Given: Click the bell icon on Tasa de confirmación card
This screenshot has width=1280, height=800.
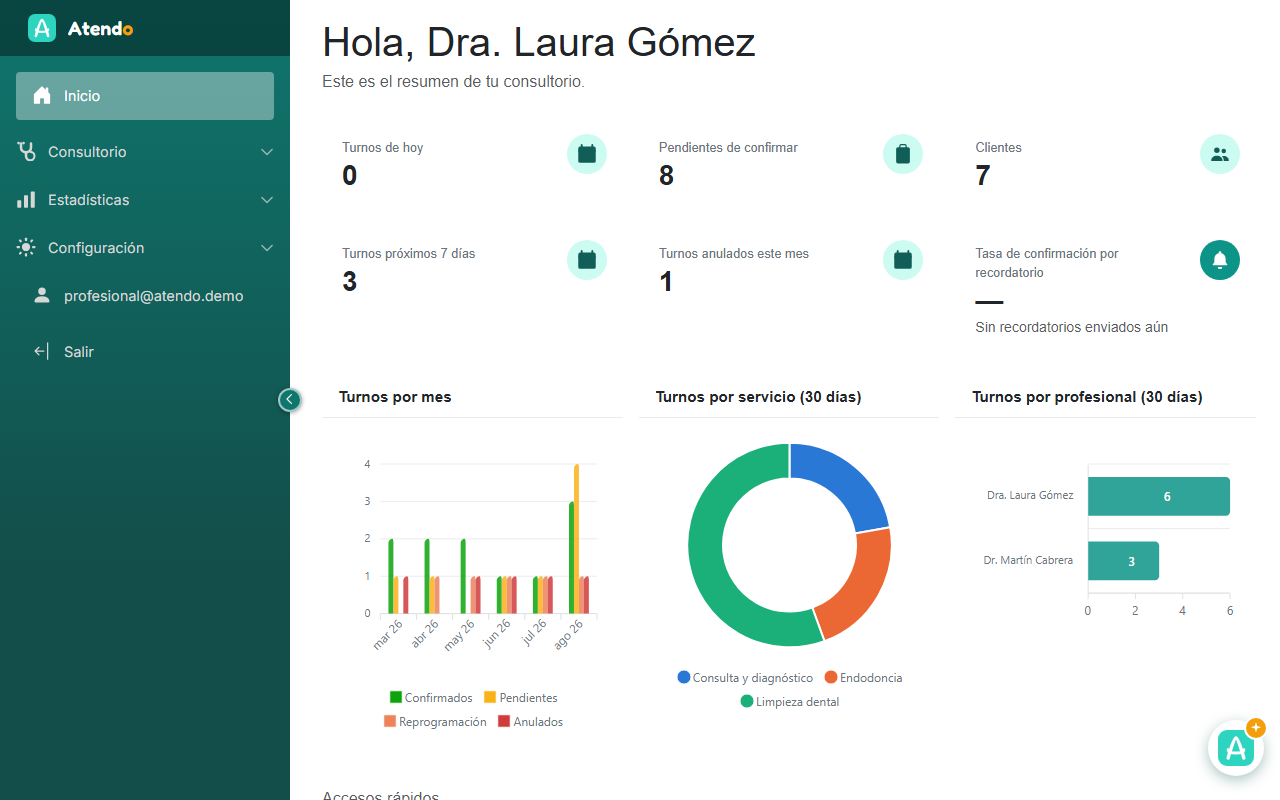Looking at the screenshot, I should (x=1220, y=260).
